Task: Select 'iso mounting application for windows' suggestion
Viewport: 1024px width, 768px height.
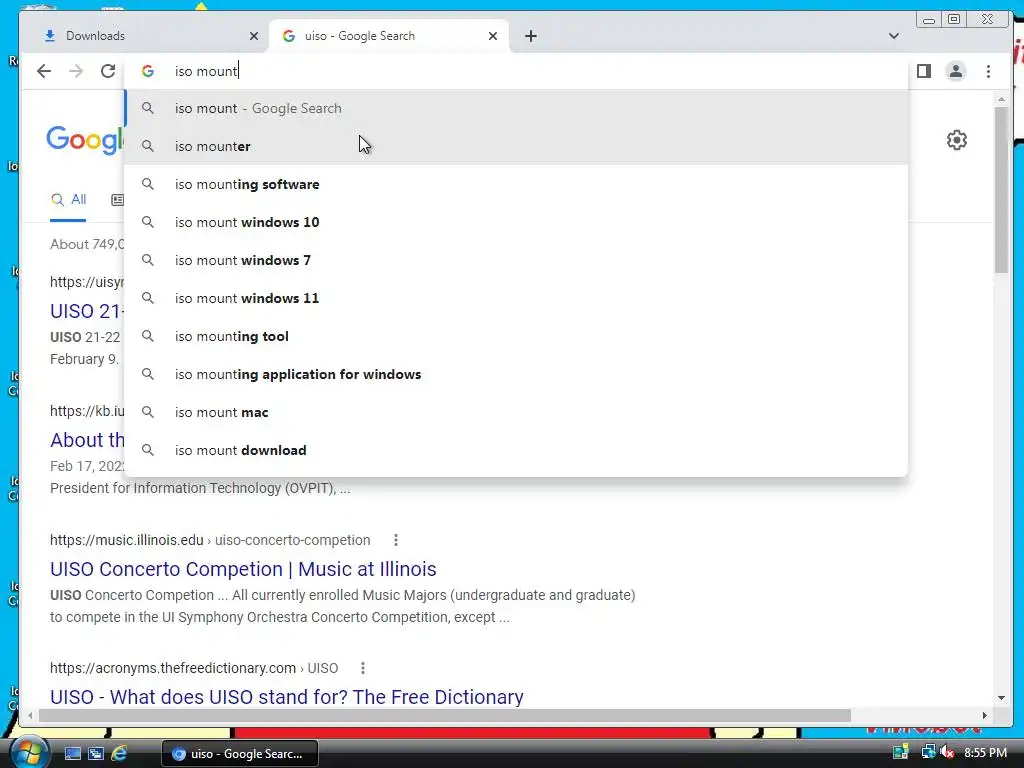Action: [x=516, y=374]
